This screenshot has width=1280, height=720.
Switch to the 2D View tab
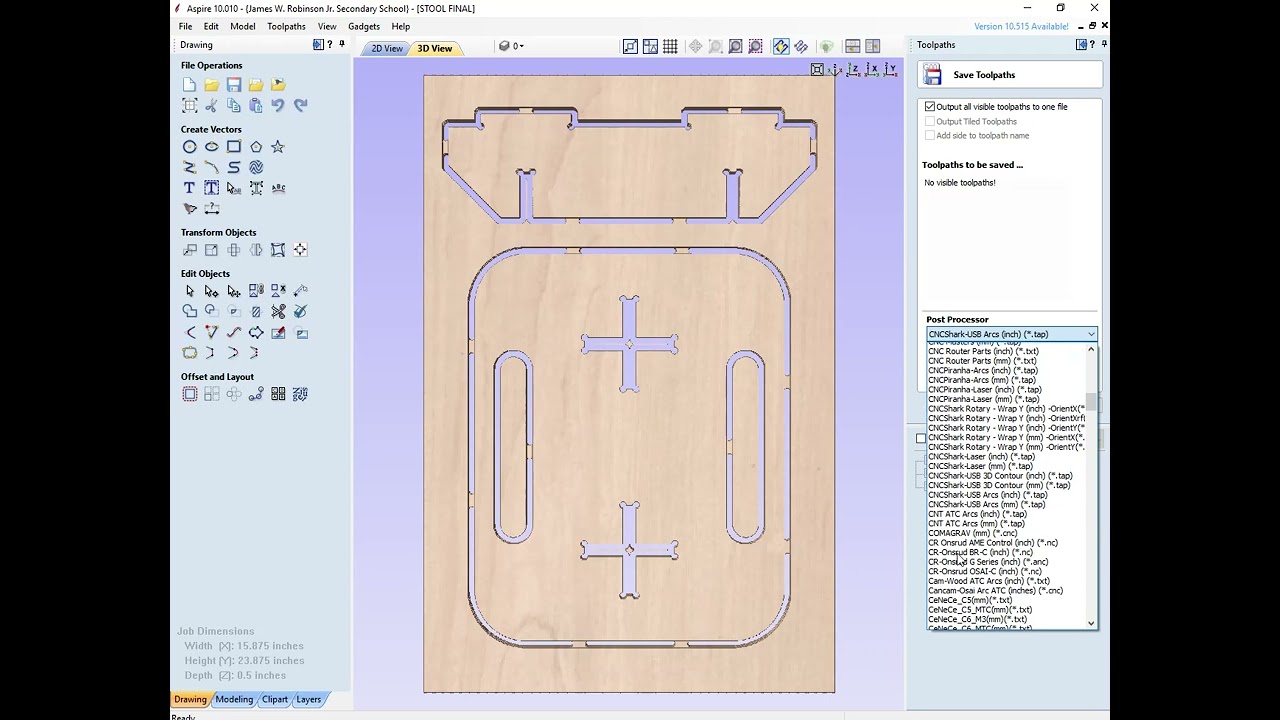tap(387, 48)
